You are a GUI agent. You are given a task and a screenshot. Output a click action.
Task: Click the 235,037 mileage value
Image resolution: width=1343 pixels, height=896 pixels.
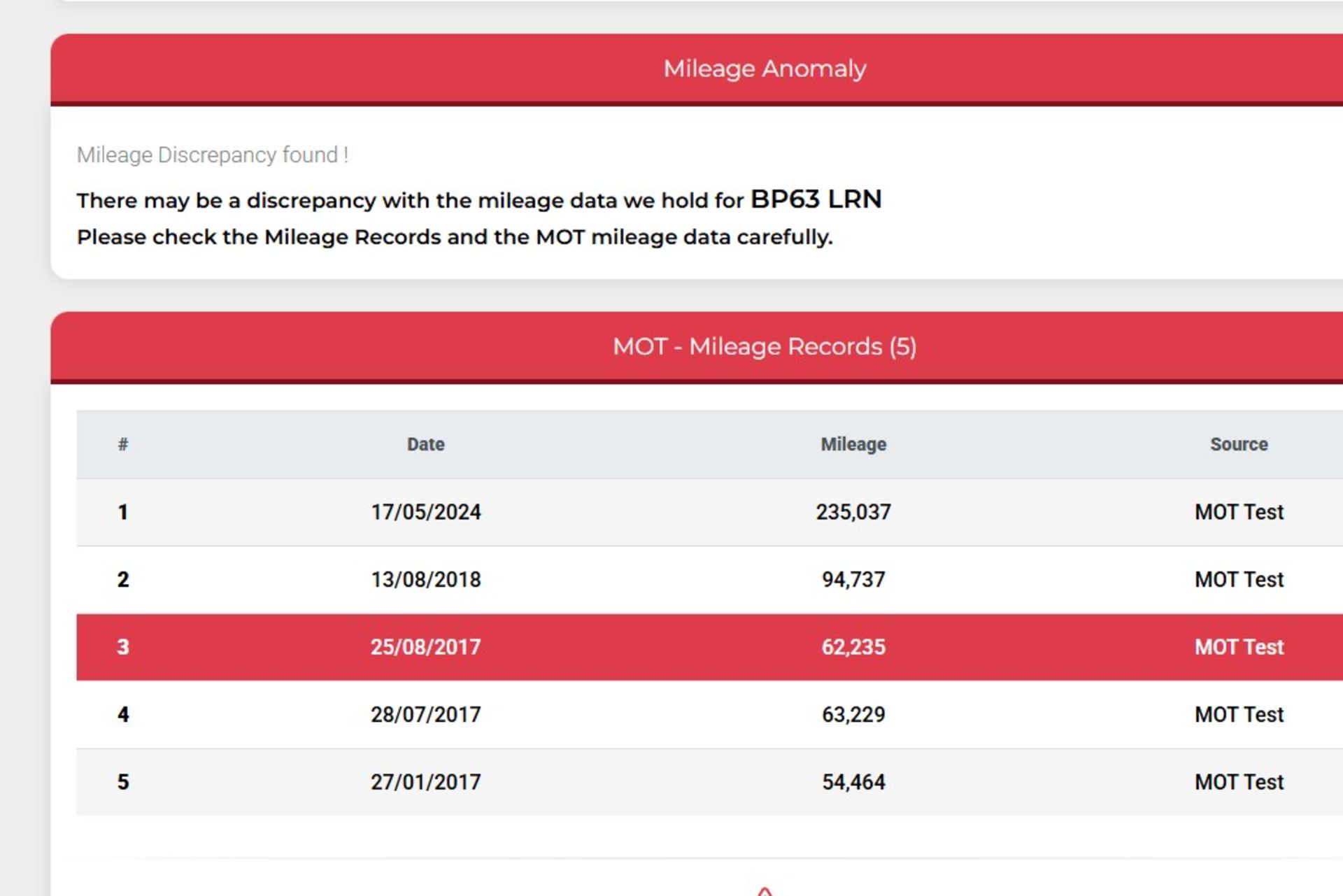click(853, 512)
